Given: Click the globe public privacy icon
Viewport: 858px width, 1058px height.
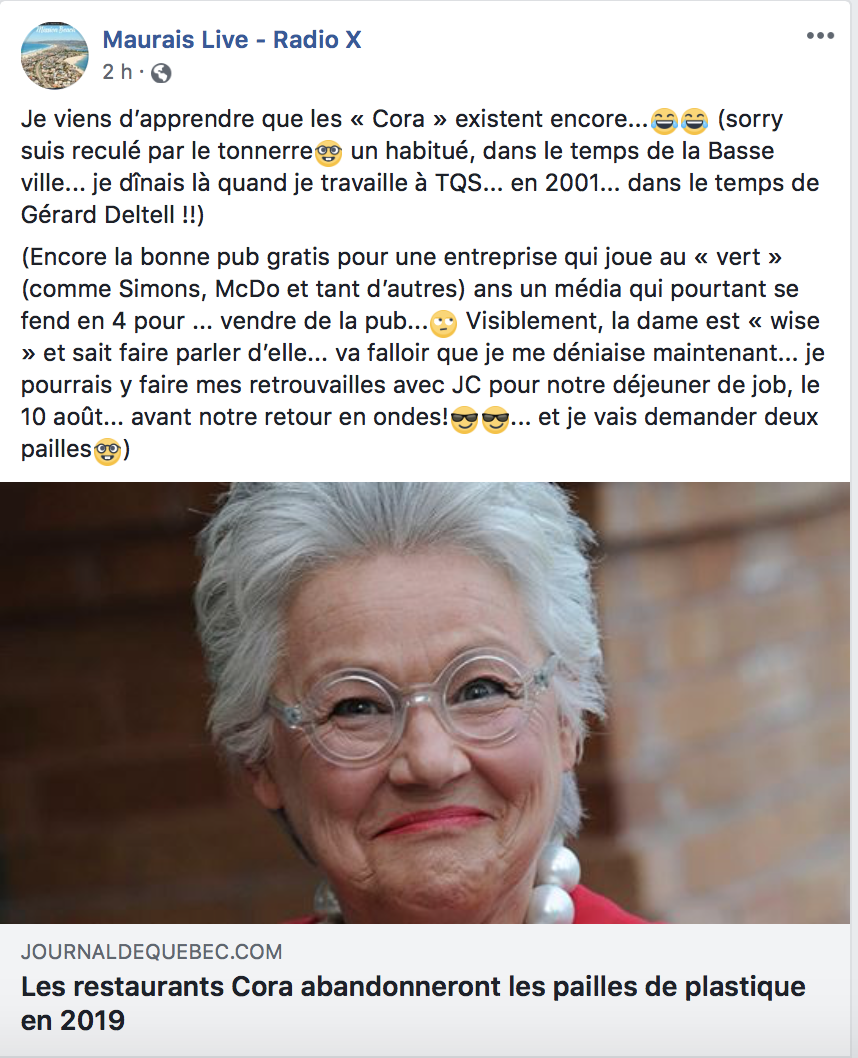Looking at the screenshot, I should [161, 73].
